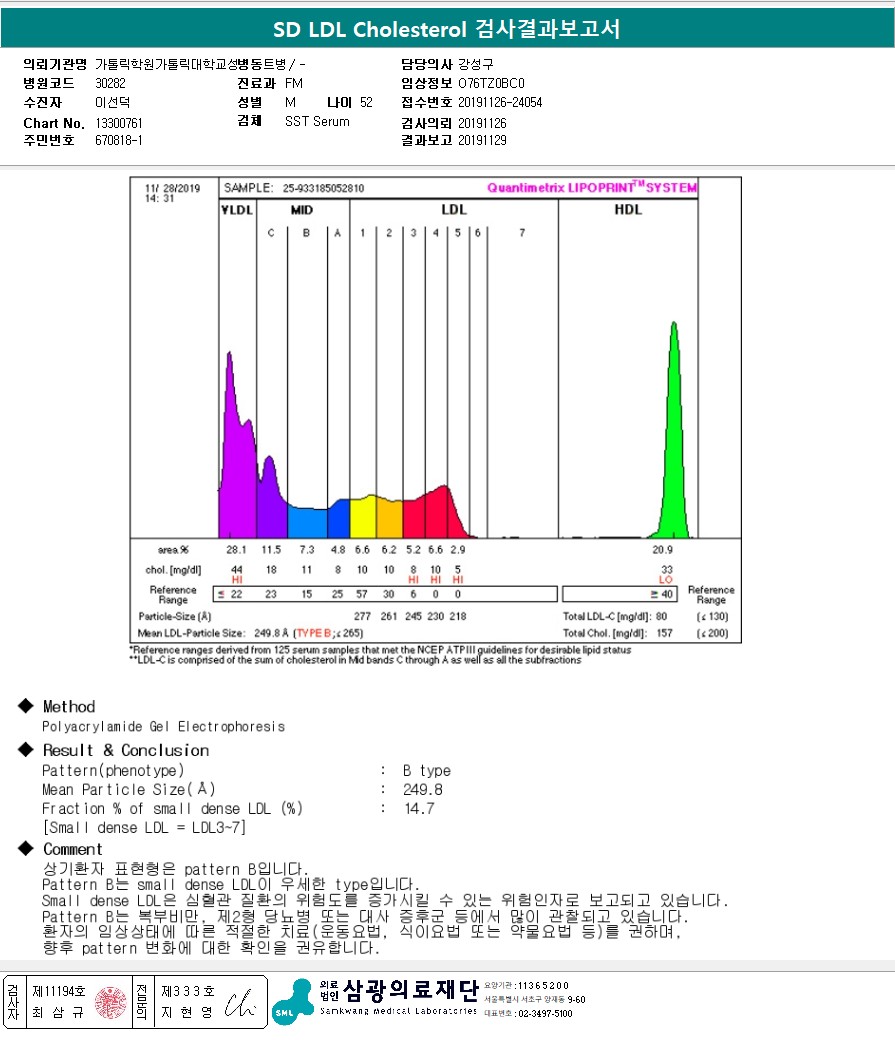Click the SML teal logo icon
The width and height of the screenshot is (895, 1040).
click(x=292, y=1002)
